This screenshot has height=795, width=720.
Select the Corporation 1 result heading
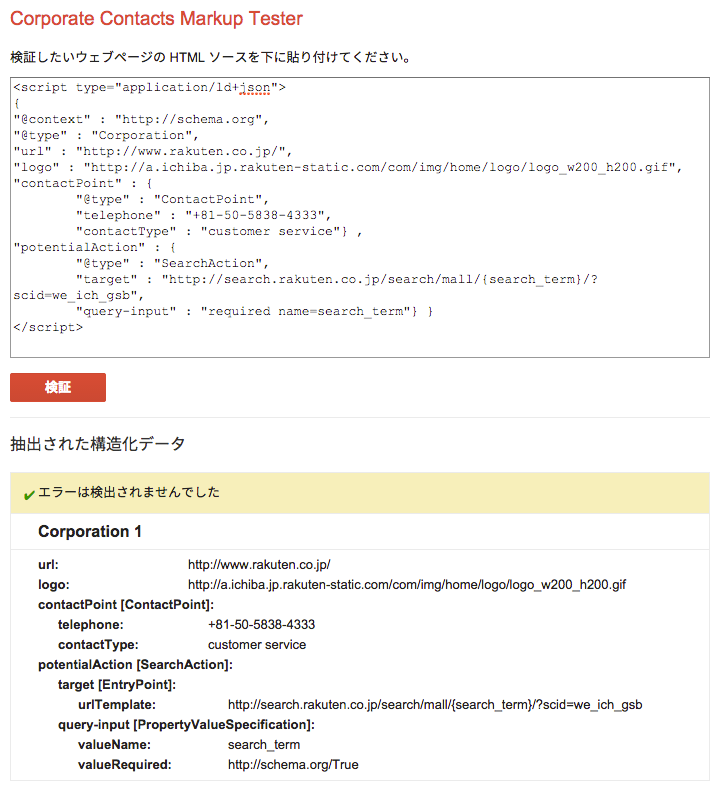(90, 531)
